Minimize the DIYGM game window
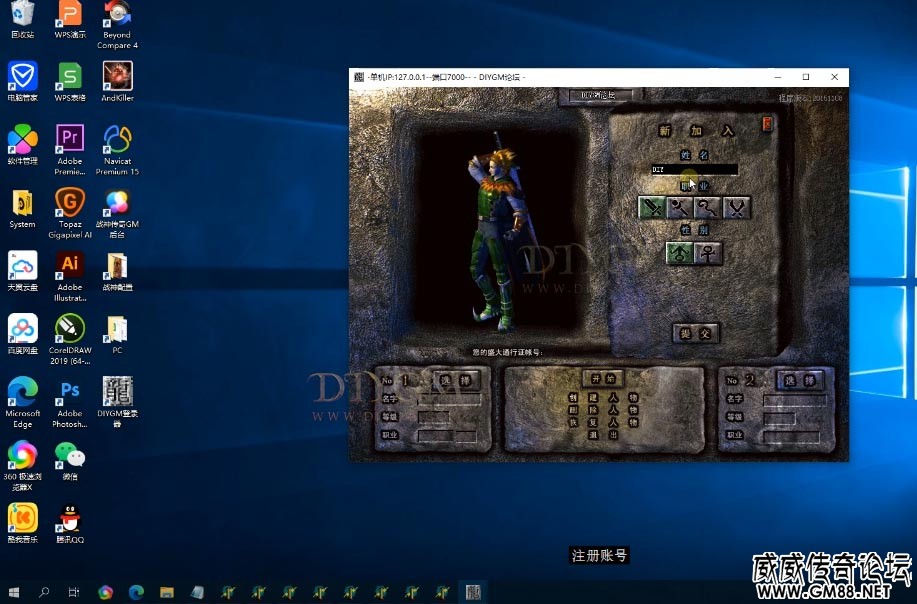The height and width of the screenshot is (604, 917). (x=778, y=77)
